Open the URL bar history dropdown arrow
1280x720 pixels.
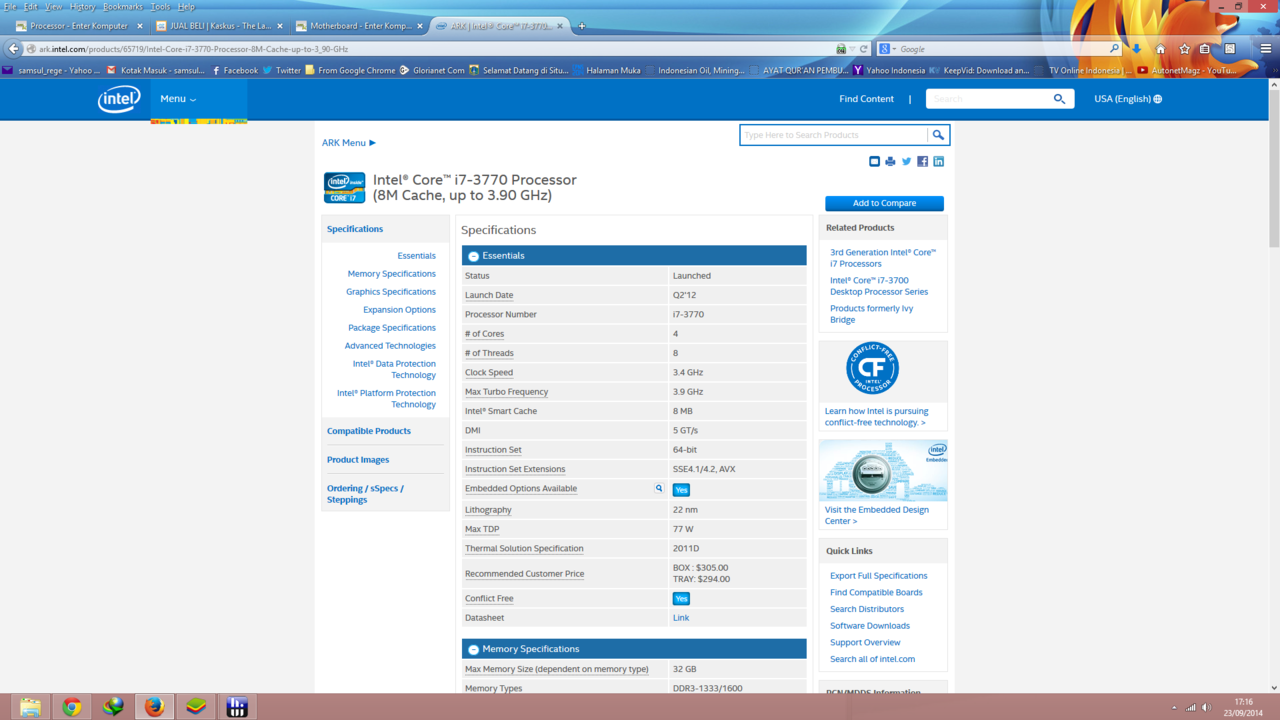tap(853, 49)
